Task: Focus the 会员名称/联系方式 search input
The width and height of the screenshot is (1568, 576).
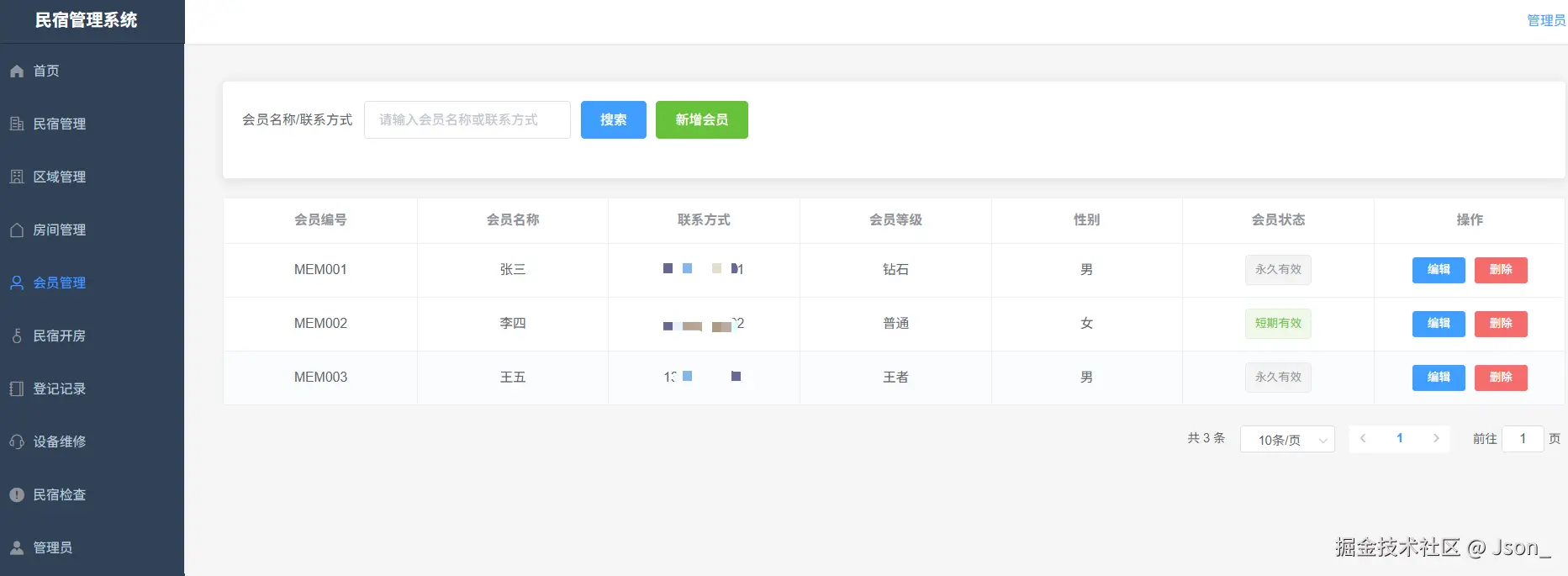Action: [x=467, y=119]
